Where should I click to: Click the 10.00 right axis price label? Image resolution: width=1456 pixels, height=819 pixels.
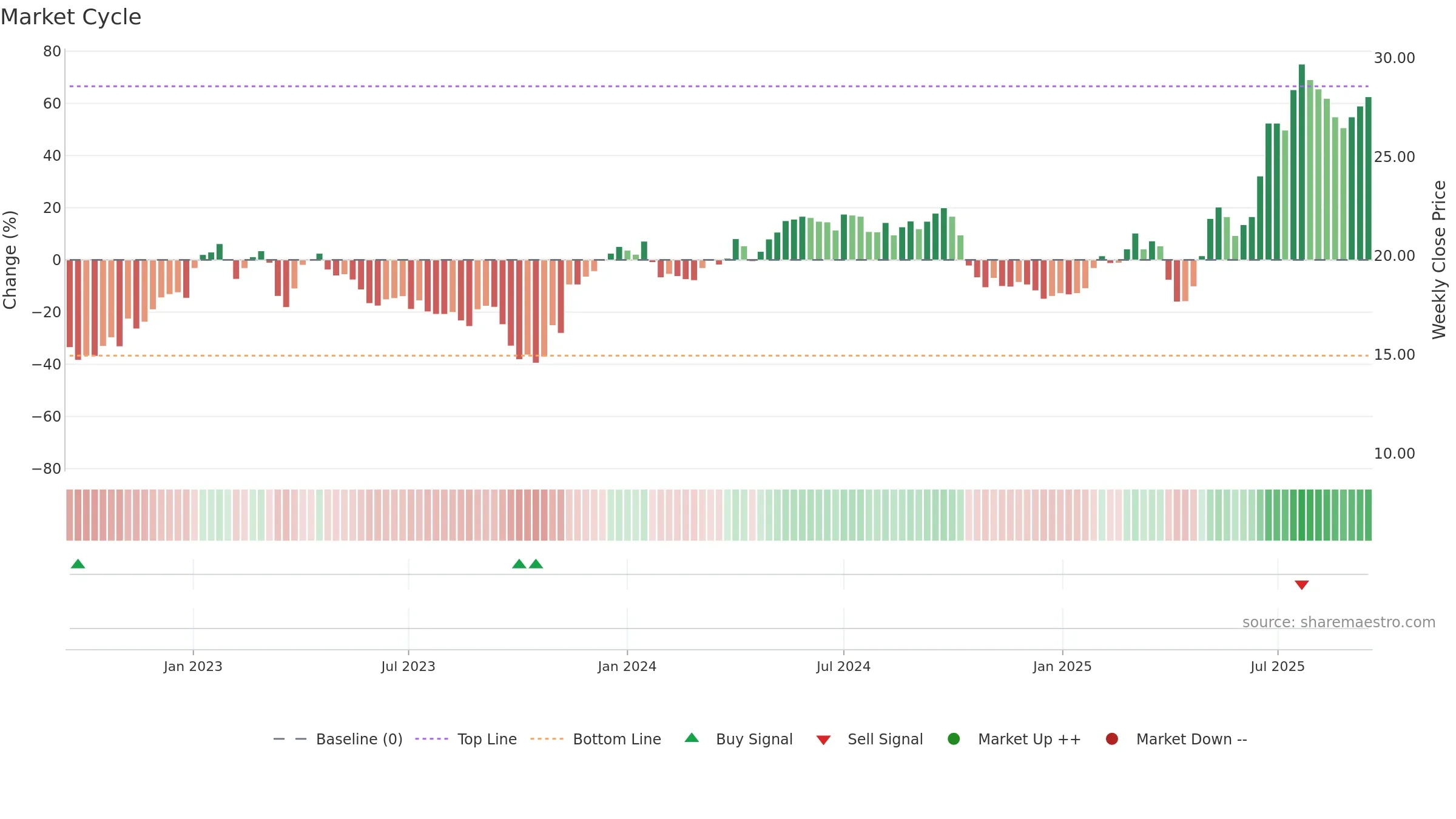pyautogui.click(x=1394, y=454)
